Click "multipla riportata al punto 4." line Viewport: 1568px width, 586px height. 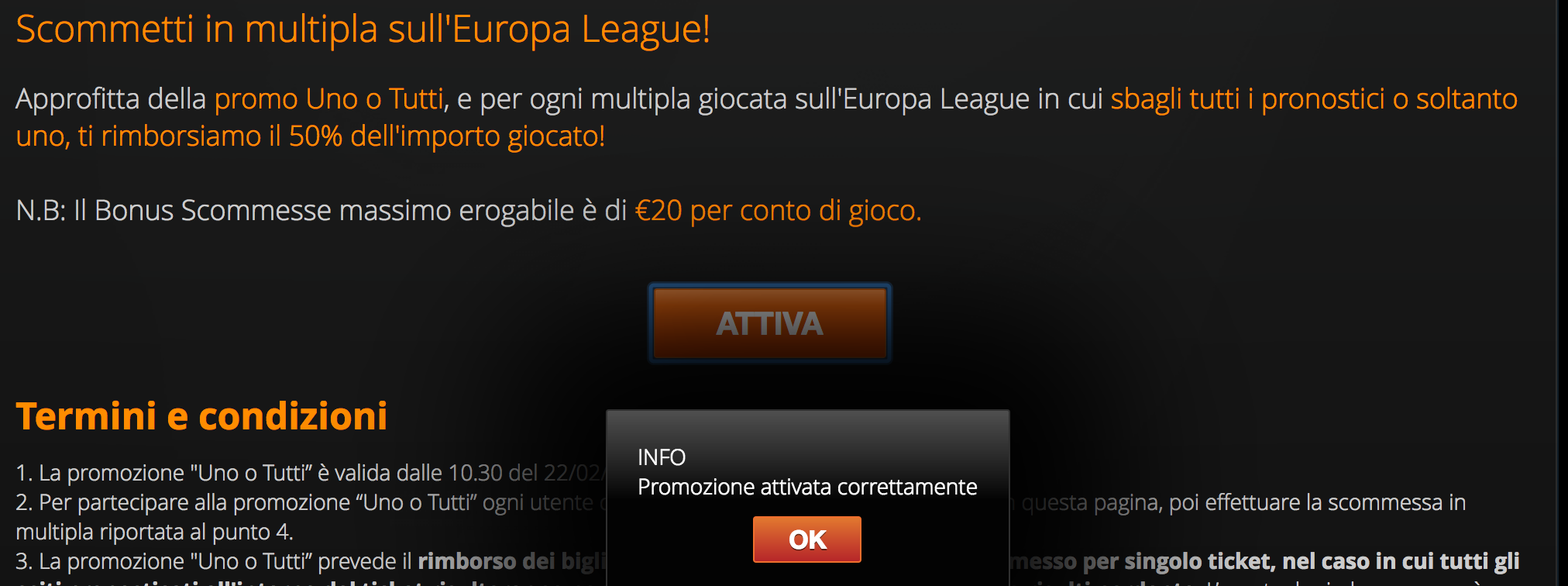tap(154, 532)
